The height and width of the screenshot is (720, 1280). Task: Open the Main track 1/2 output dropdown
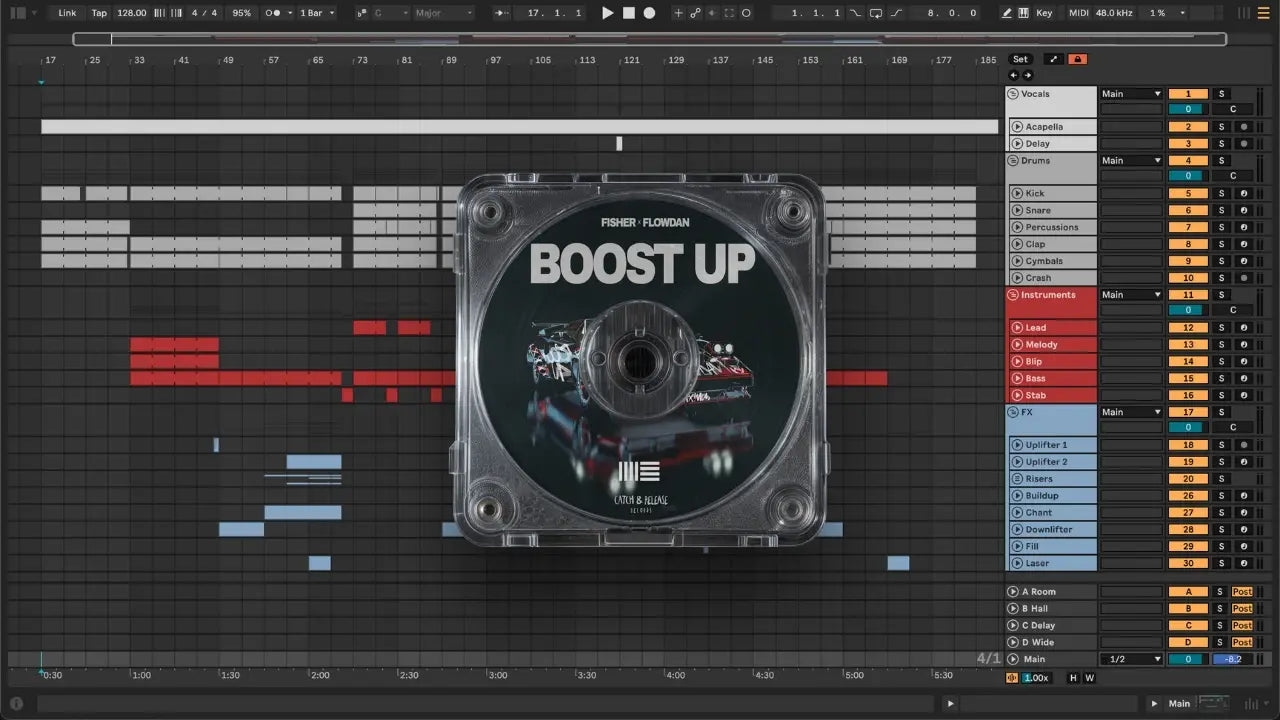coord(1131,659)
